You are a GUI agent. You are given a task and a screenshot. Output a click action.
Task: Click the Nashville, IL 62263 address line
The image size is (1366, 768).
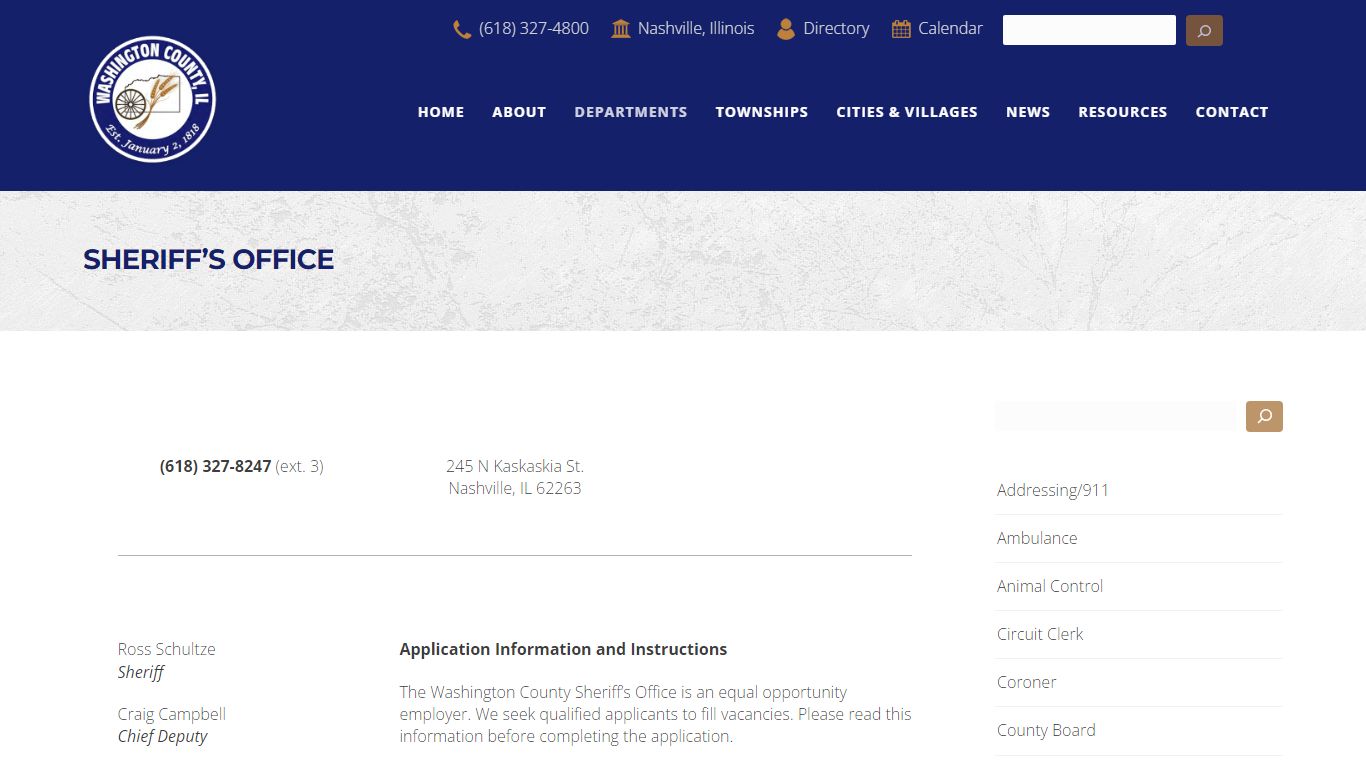(x=515, y=488)
